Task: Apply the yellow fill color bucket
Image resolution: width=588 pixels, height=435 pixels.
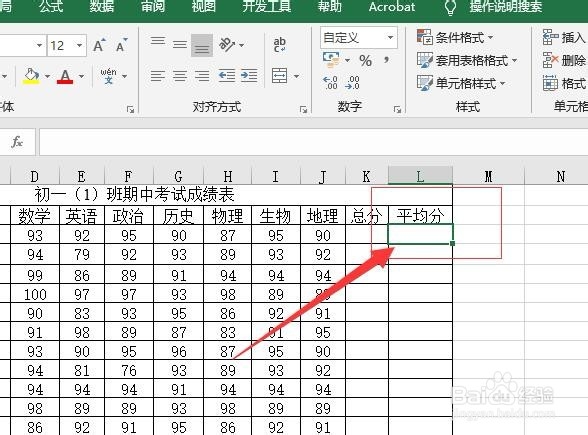Action: (32, 76)
